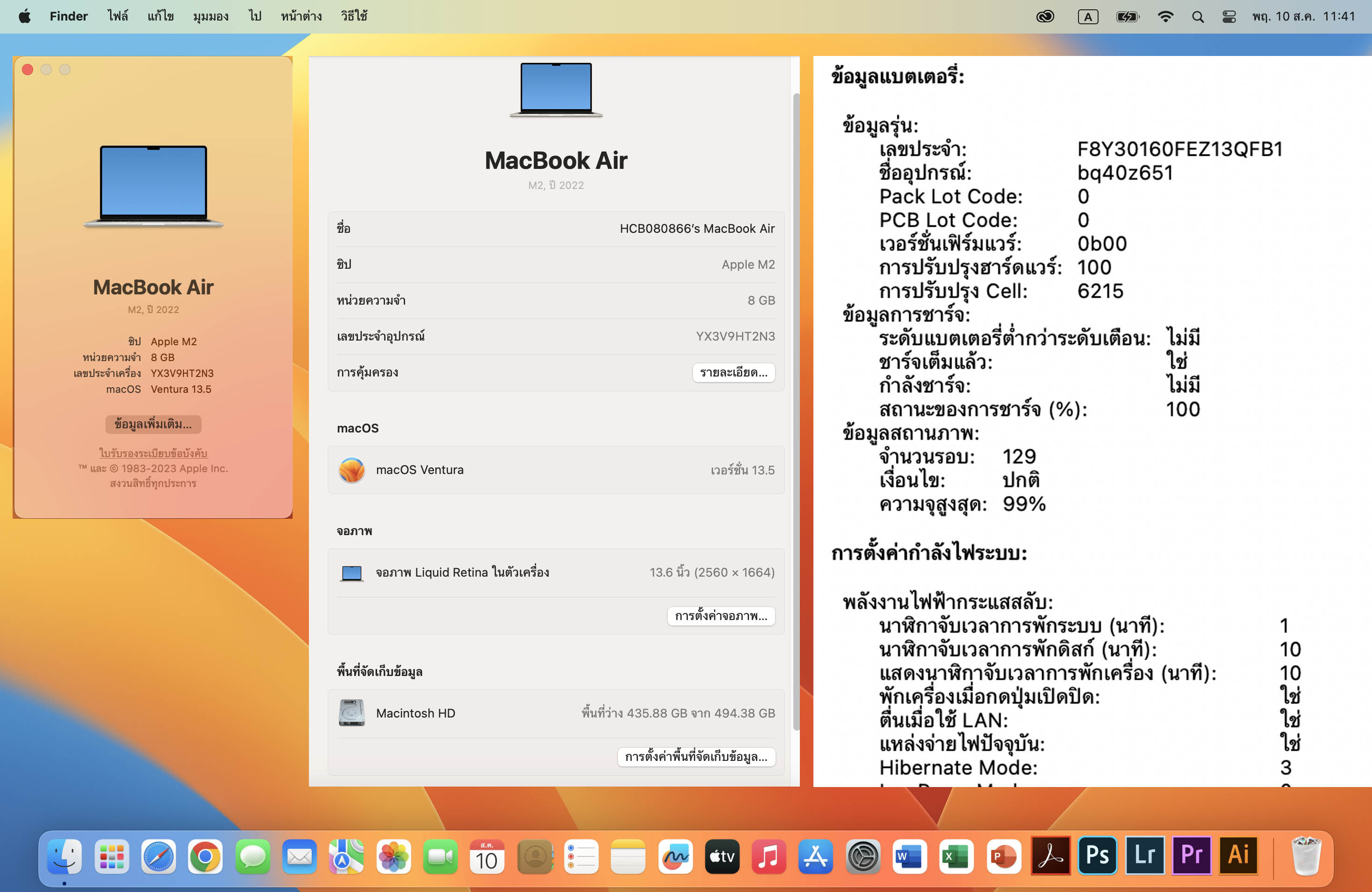The width and height of the screenshot is (1372, 892).
Task: Open Google Chrome from the Dock
Action: (x=205, y=857)
